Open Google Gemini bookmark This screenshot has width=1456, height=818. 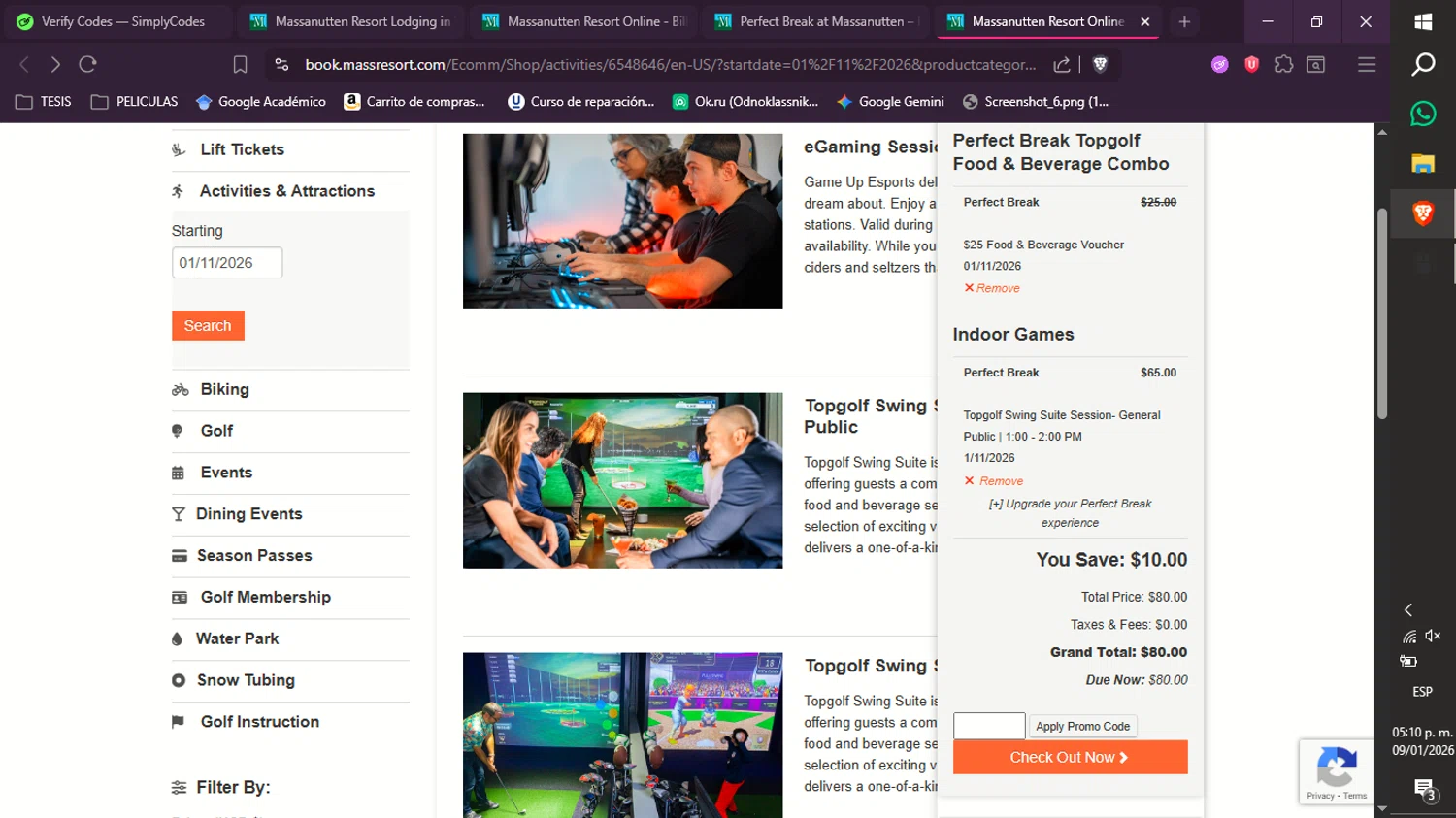tap(890, 101)
